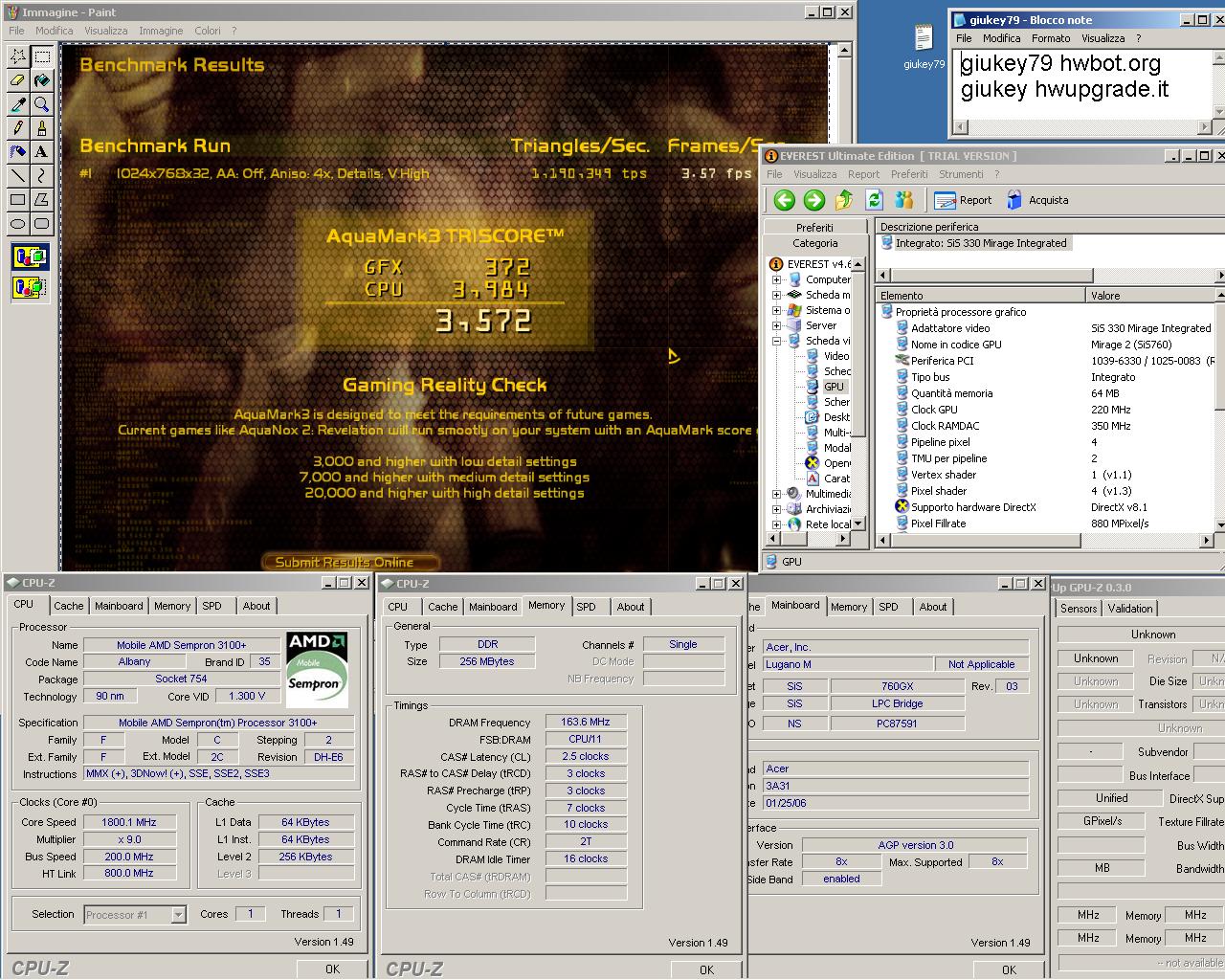Open EVEREST users icon in toolbar
This screenshot has height=980, width=1225.
click(903, 200)
